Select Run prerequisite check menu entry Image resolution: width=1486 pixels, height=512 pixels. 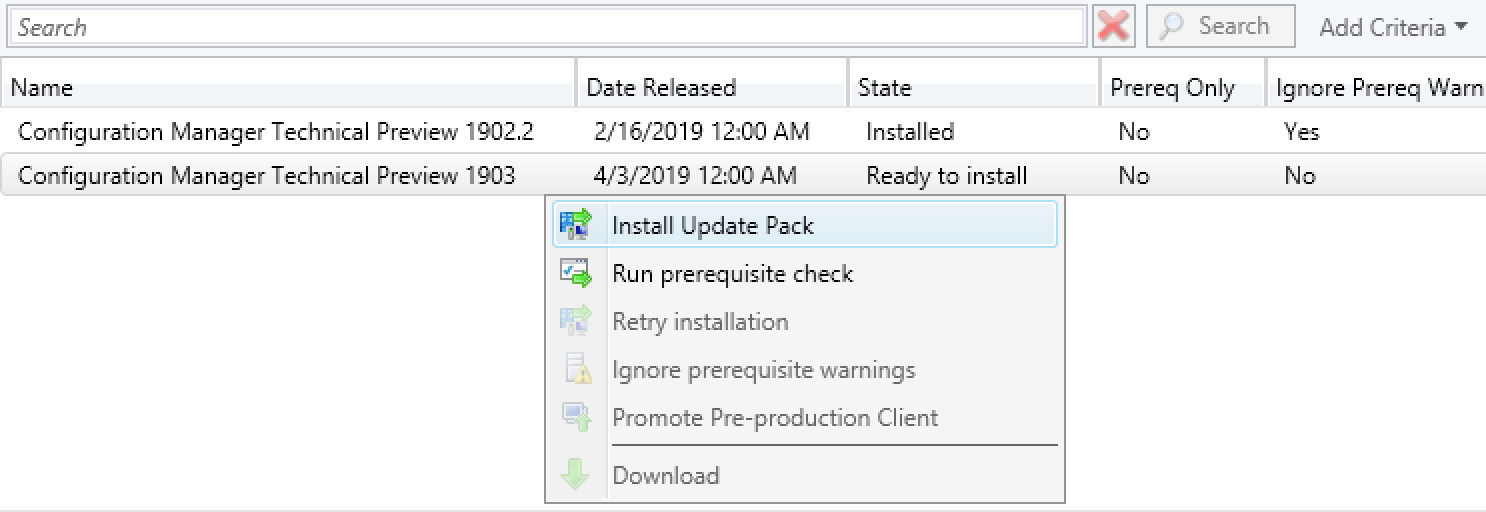tap(805, 273)
